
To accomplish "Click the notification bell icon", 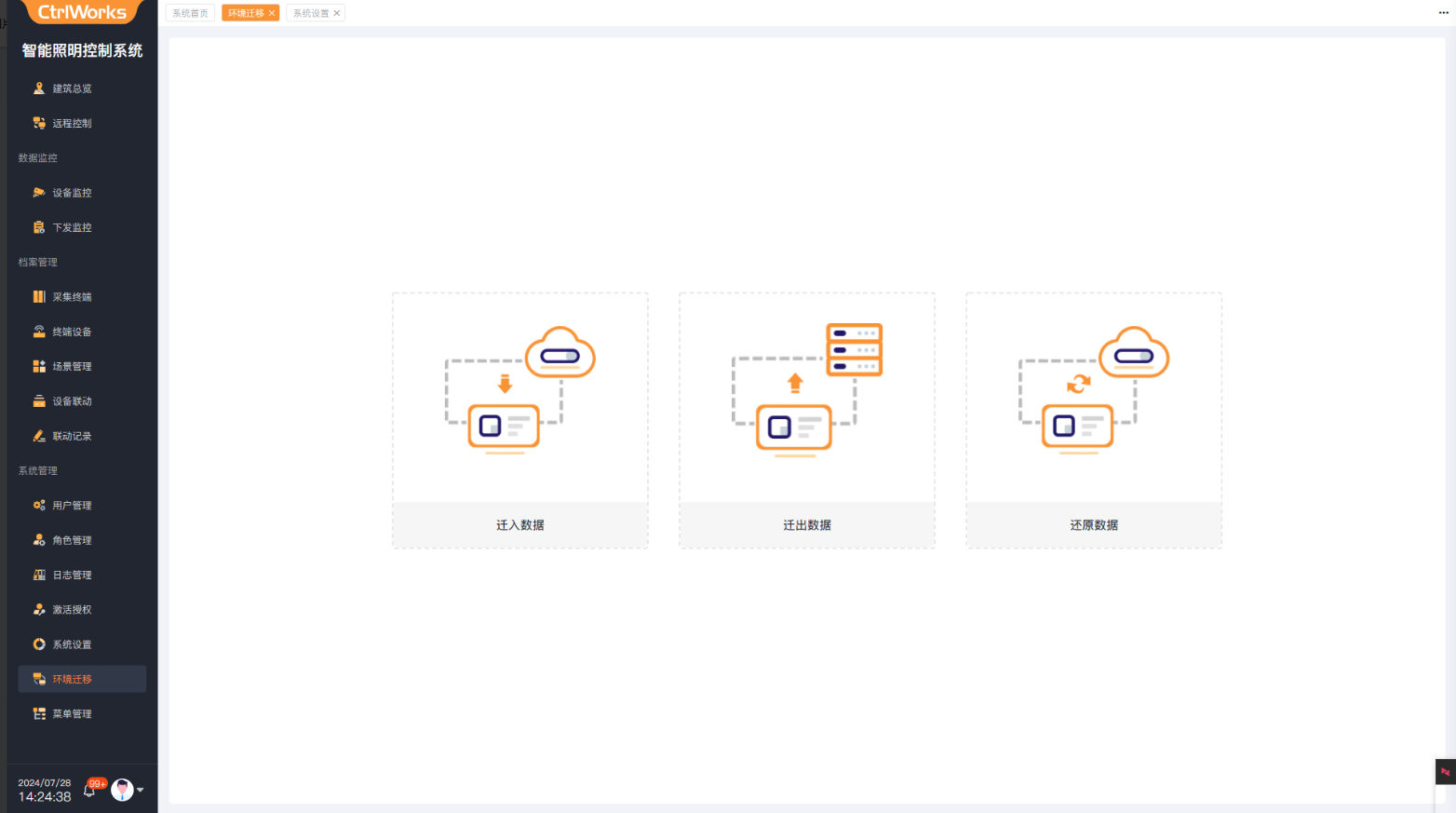I will tap(90, 790).
